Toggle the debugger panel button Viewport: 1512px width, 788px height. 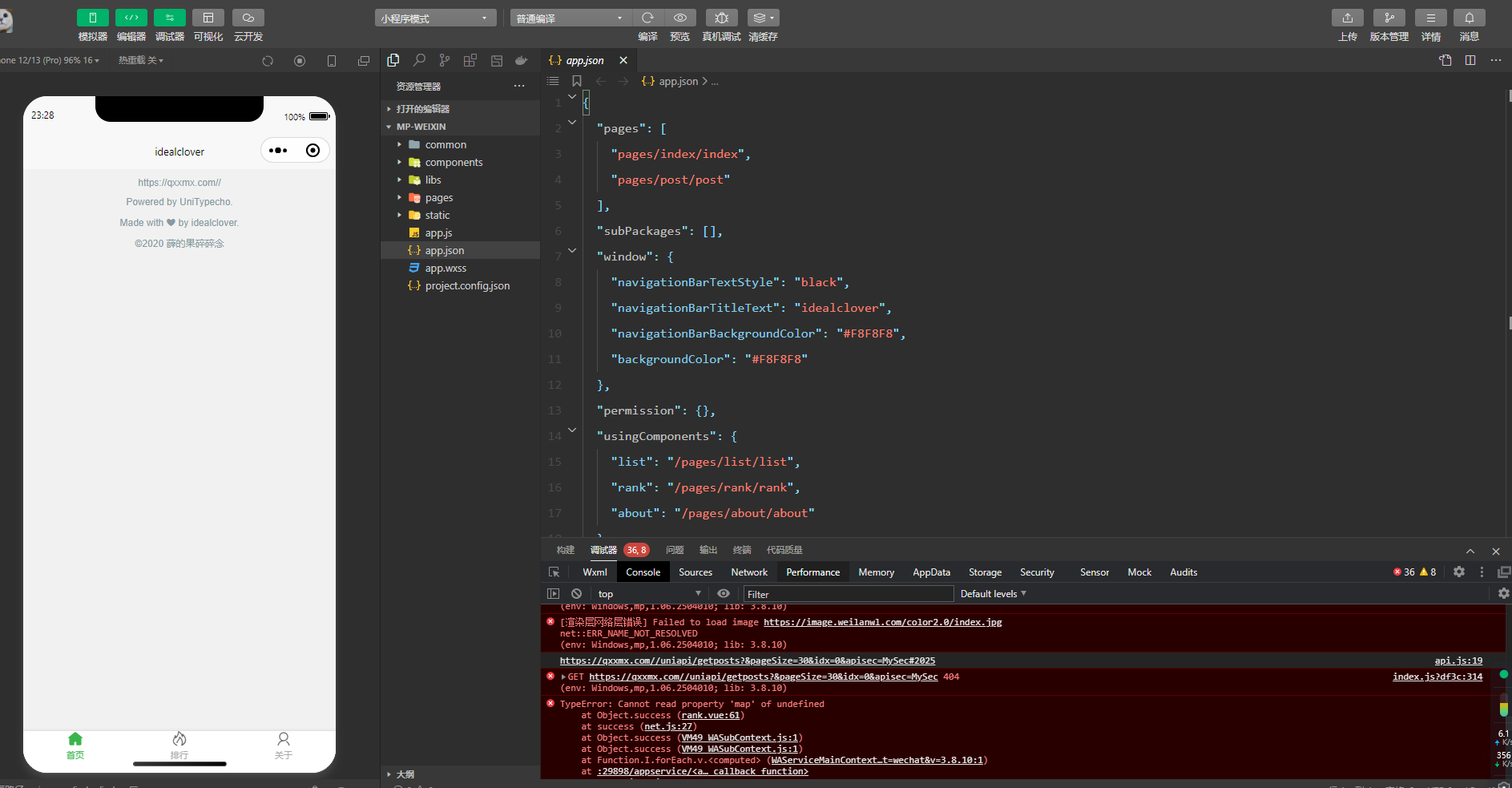(169, 18)
